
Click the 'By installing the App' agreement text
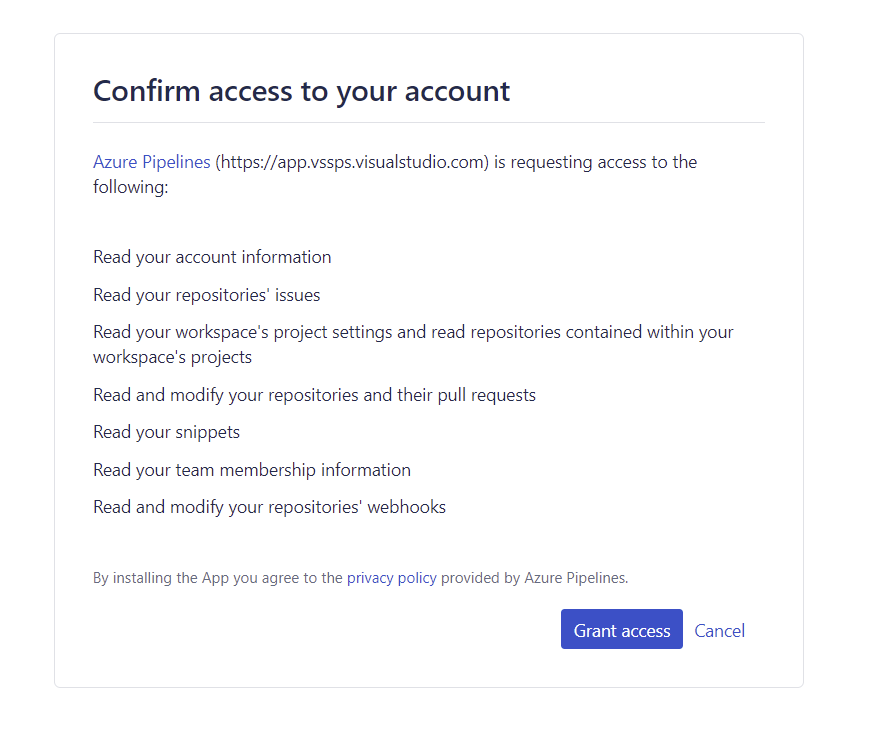218,578
